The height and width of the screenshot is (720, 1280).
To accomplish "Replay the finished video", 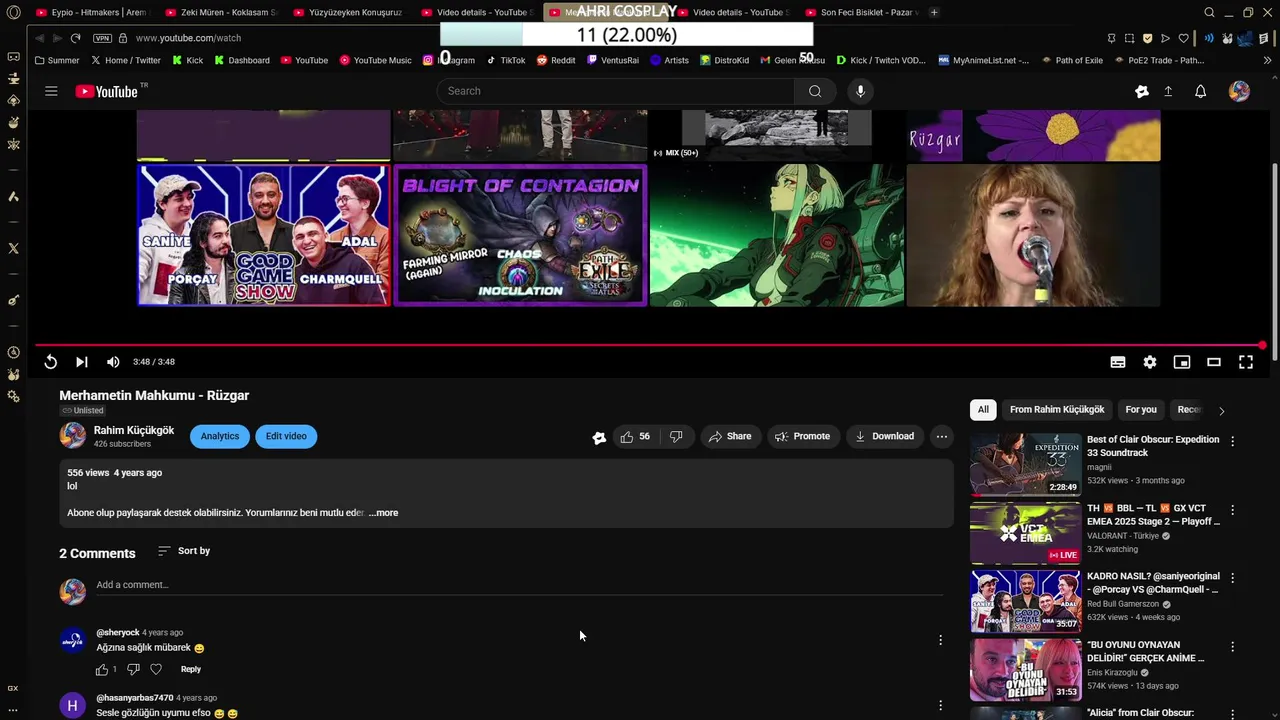I will coord(50,362).
